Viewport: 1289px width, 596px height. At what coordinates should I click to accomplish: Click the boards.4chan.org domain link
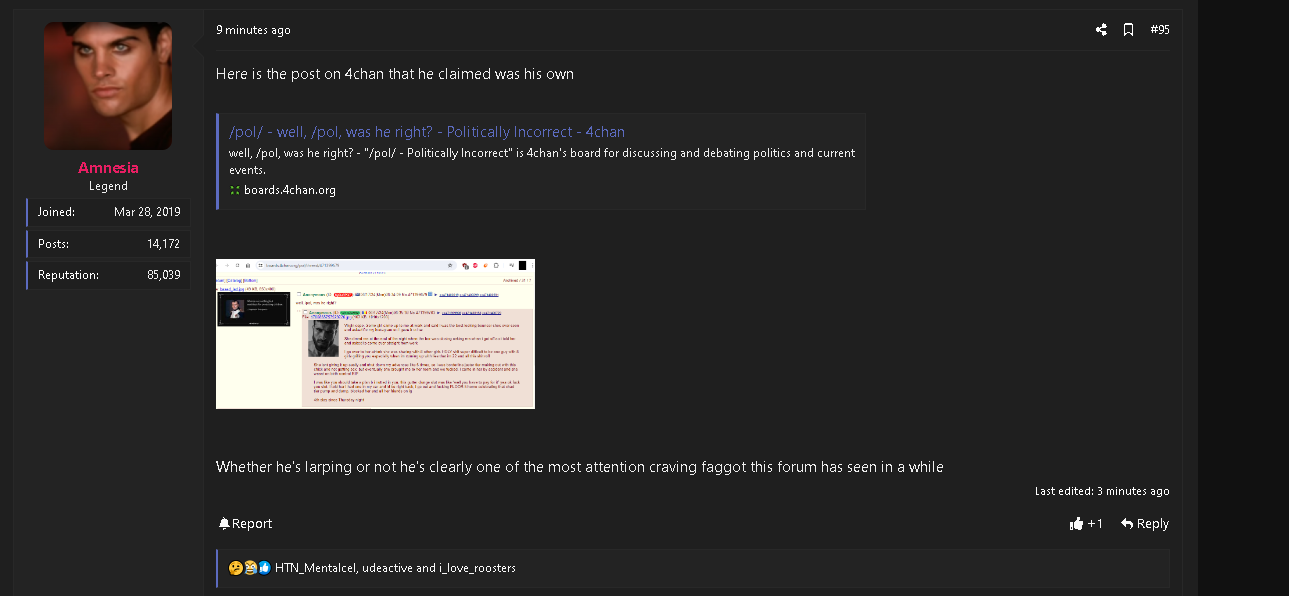coord(290,190)
